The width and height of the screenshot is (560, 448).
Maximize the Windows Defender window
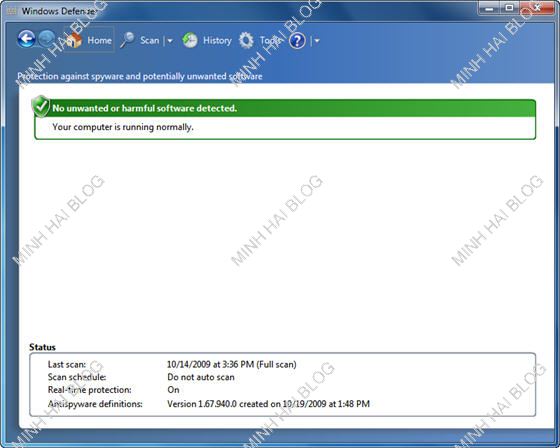[510, 8]
